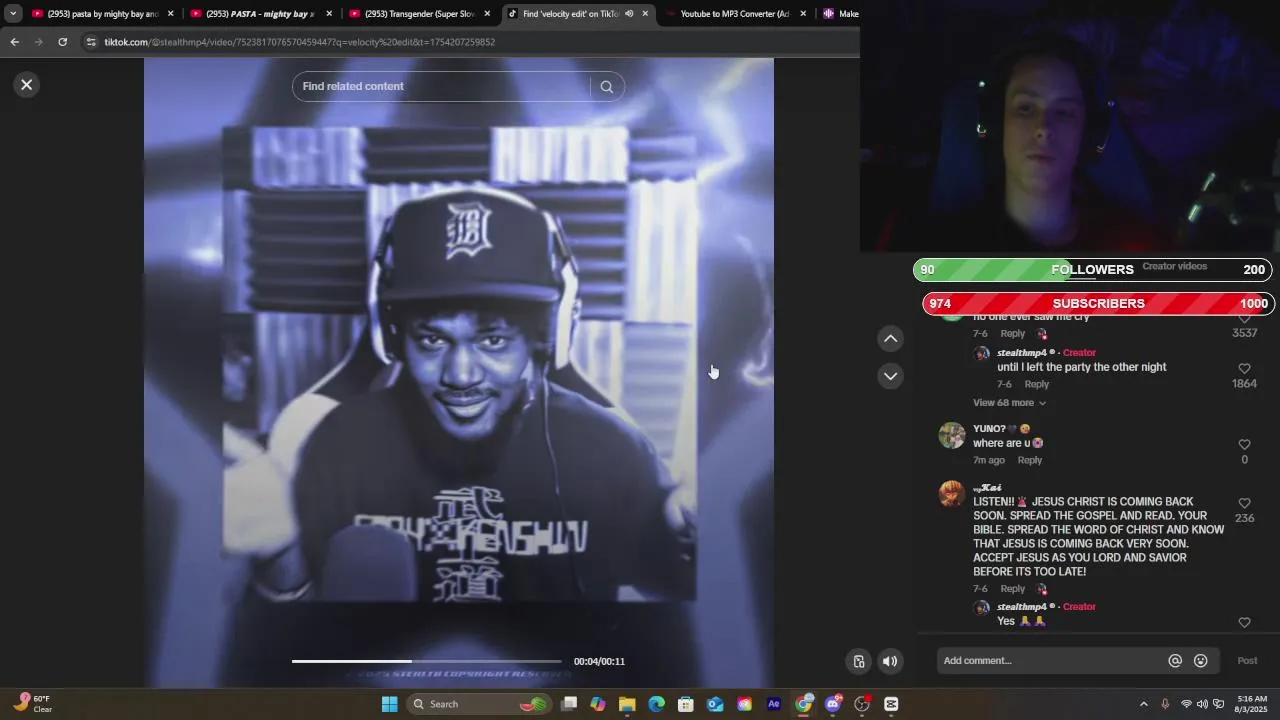Switch to the 'Make' tab
This screenshot has height=720, width=1280.
(x=840, y=14)
